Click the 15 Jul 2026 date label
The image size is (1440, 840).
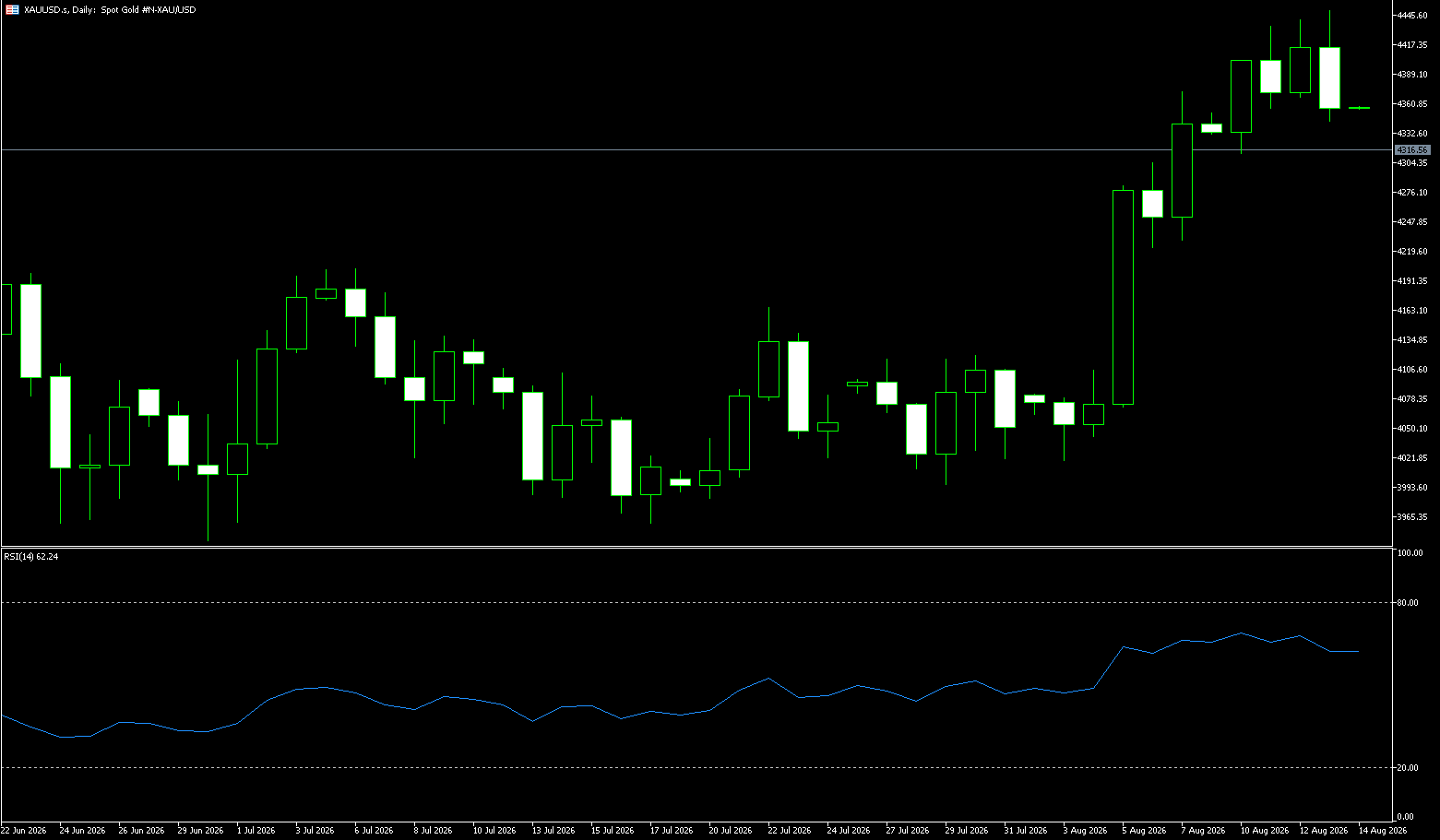pos(613,831)
